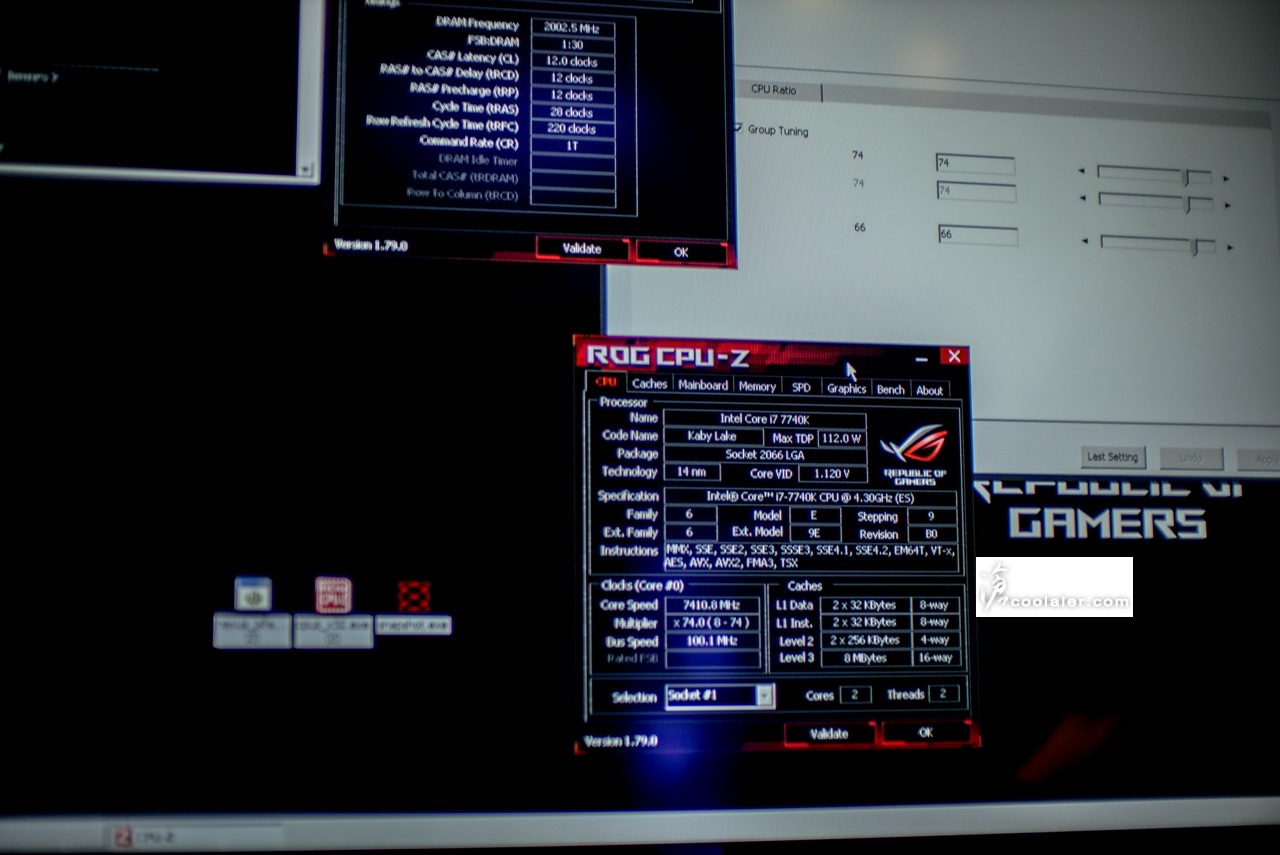Click the scrollbar down arrow in top-left window
This screenshot has width=1280, height=855.
point(306,171)
